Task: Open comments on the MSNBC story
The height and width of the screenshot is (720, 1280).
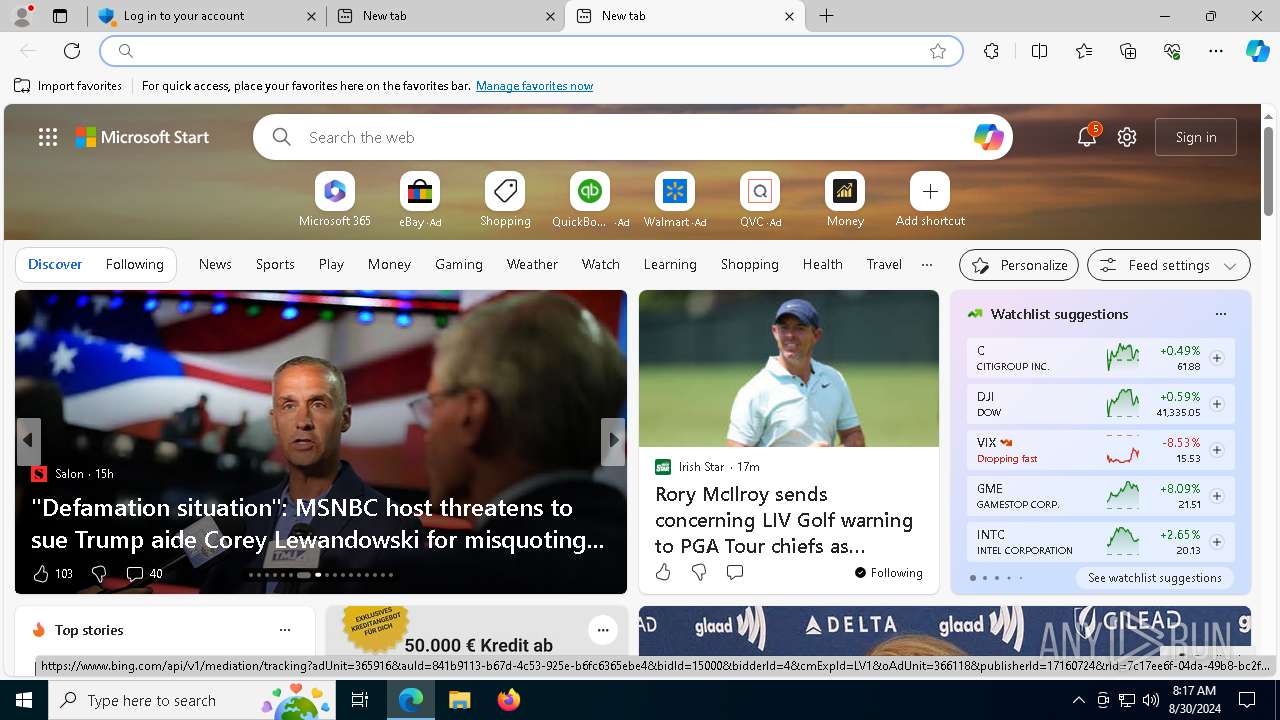Action: click(x=144, y=573)
